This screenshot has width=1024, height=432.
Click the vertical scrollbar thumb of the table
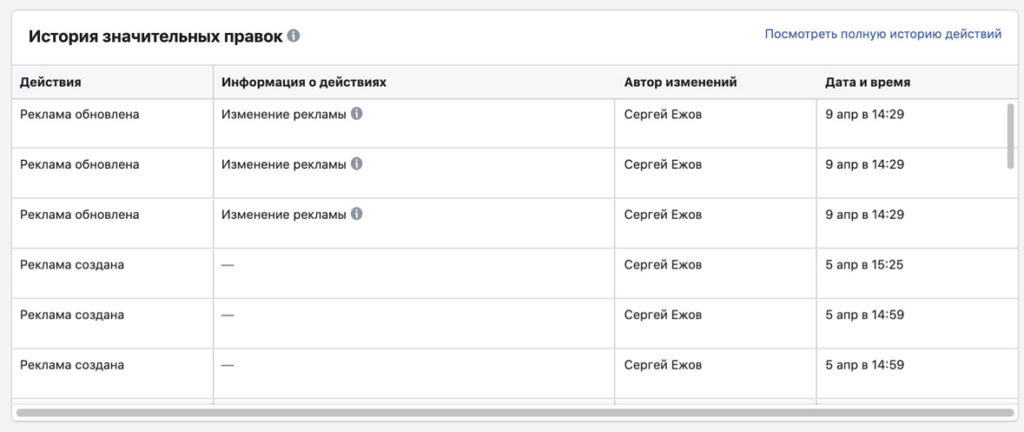(x=1011, y=135)
